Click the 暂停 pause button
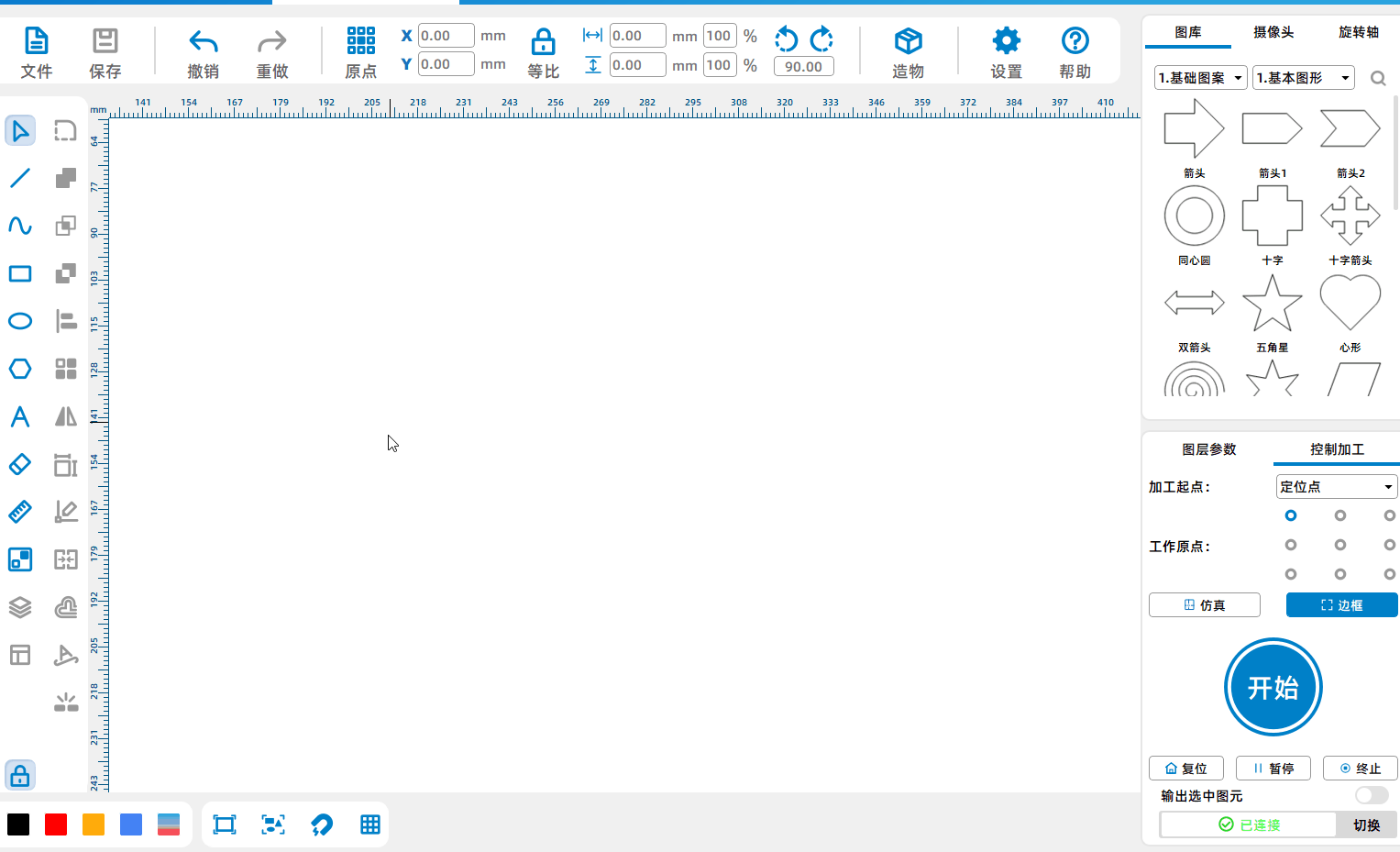 click(1273, 769)
